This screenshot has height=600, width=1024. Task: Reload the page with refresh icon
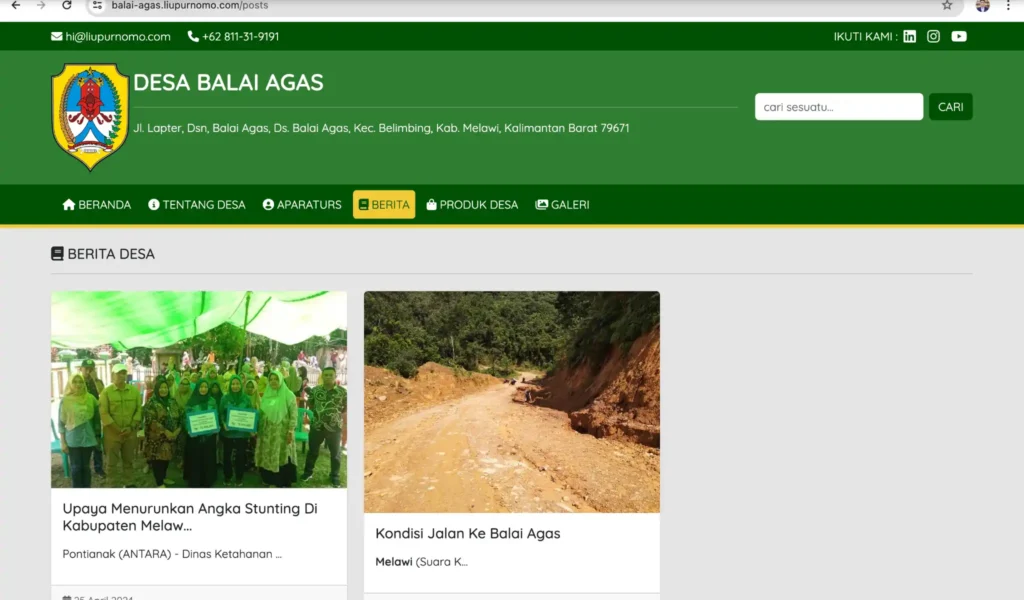67,5
